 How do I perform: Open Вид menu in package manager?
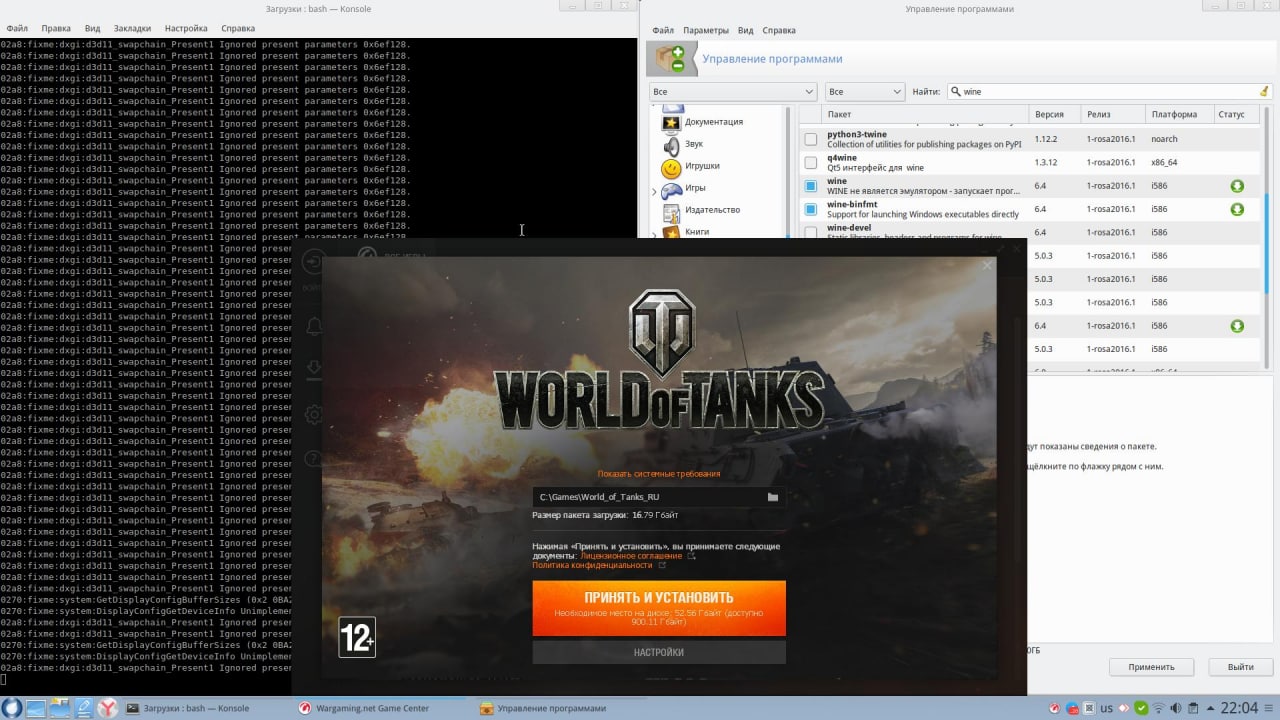(x=746, y=30)
